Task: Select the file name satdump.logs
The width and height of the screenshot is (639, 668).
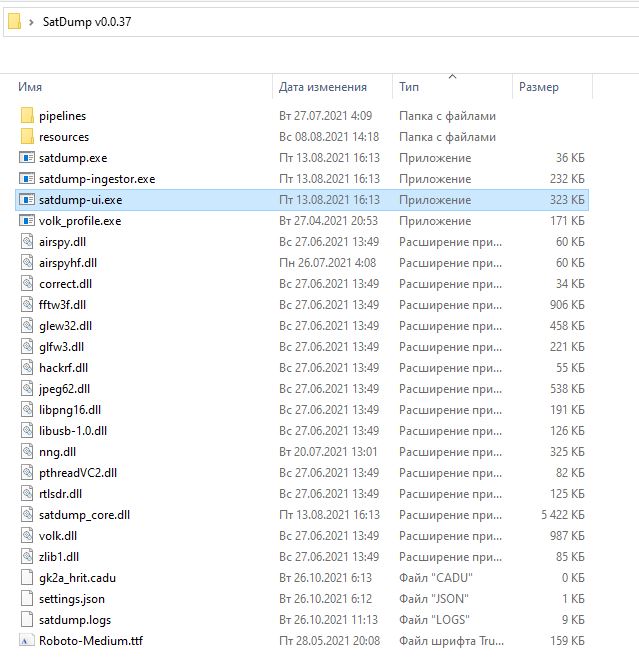Action: [75, 620]
